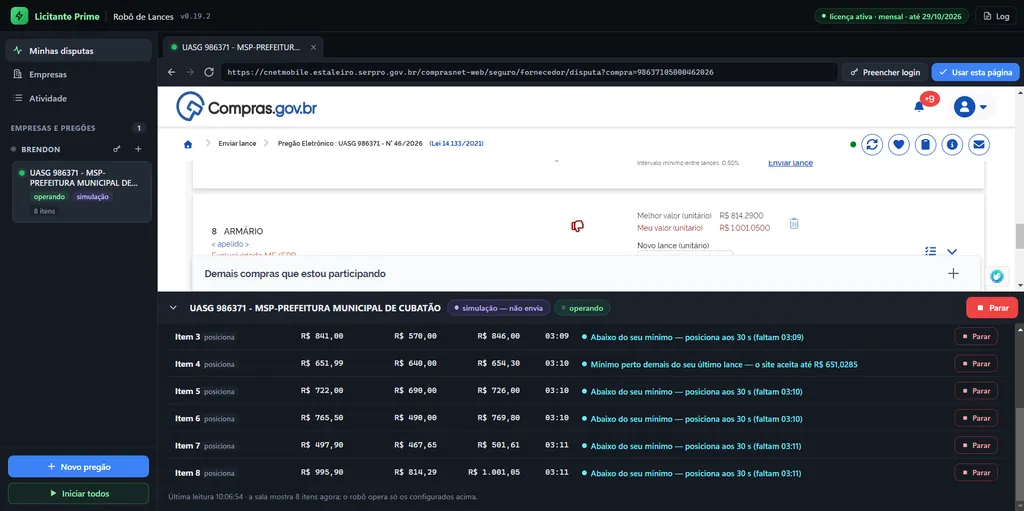Open notifications bell with +9 badge
The width and height of the screenshot is (1024, 511).
[919, 107]
